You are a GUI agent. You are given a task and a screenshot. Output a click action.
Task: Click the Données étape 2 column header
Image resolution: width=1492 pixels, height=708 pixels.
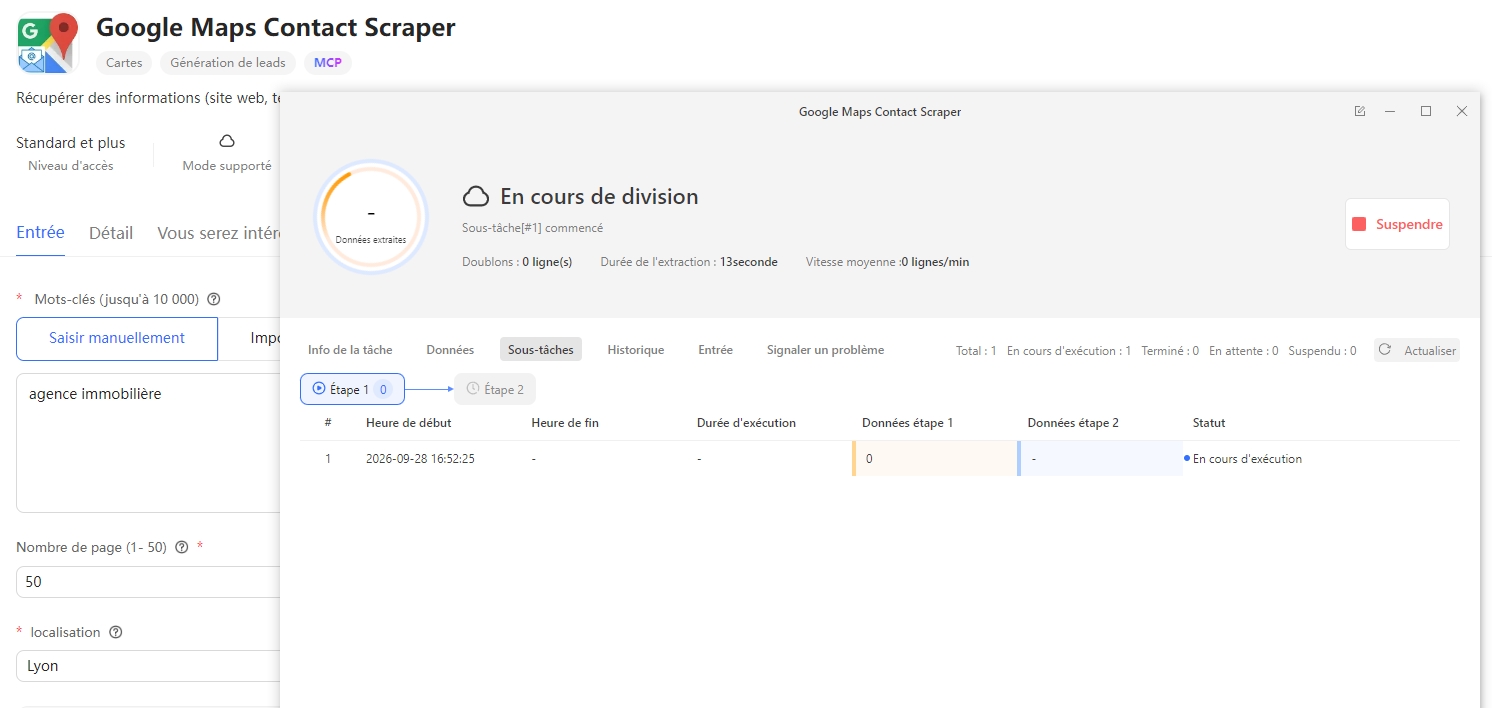point(1073,423)
